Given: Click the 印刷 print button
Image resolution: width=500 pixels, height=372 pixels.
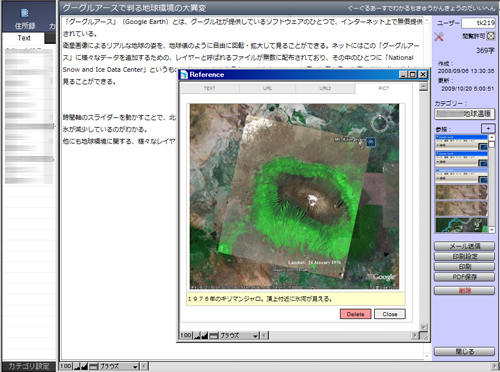Looking at the screenshot, I should pos(464,267).
